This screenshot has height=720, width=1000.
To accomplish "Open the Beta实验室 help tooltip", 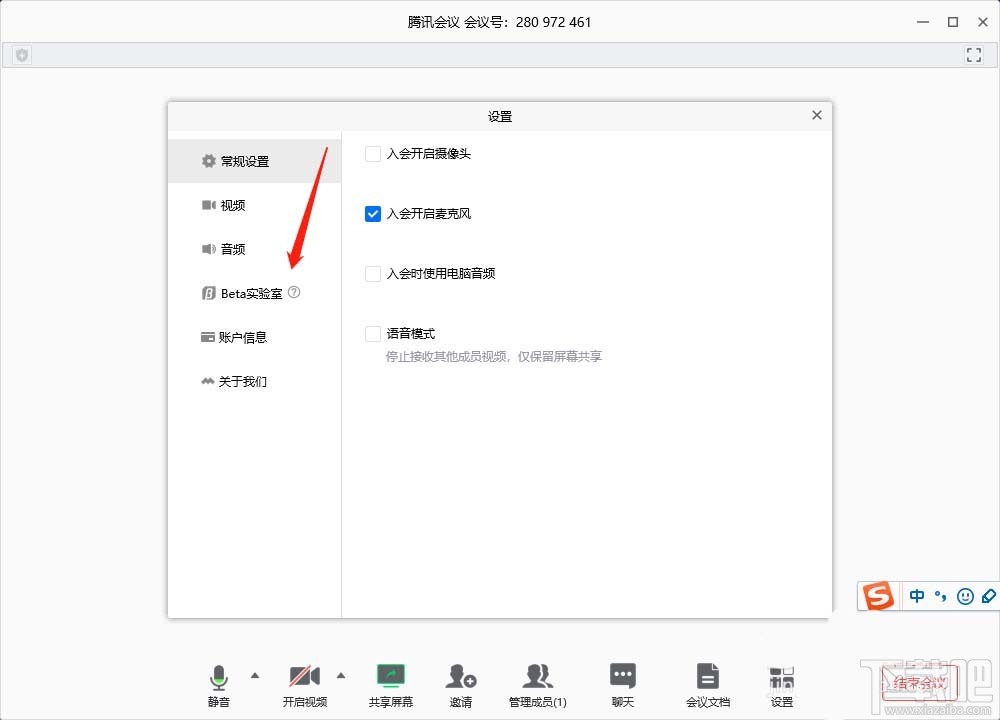I will [x=293, y=292].
